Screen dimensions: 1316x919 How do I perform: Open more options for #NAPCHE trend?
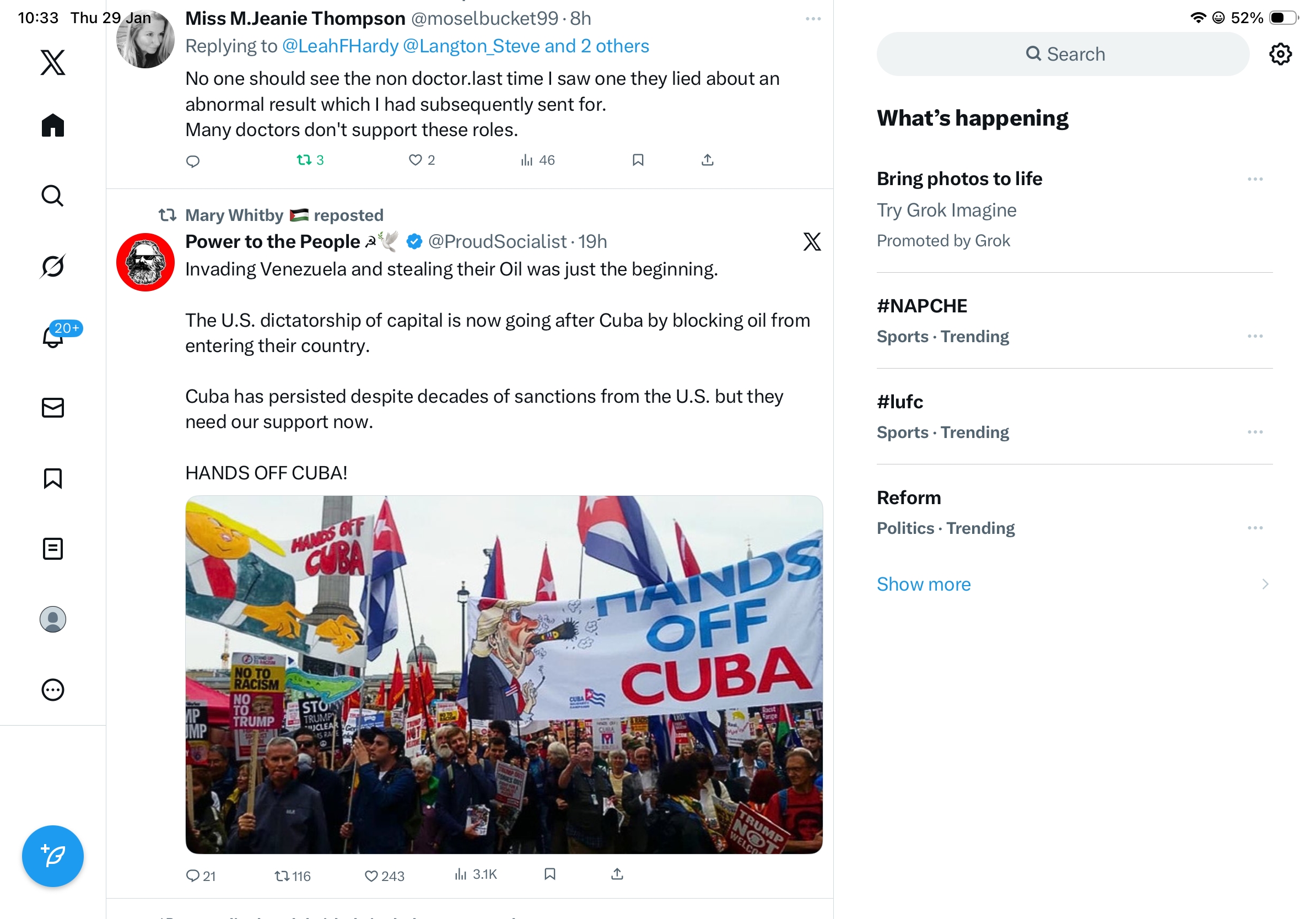click(x=1255, y=336)
